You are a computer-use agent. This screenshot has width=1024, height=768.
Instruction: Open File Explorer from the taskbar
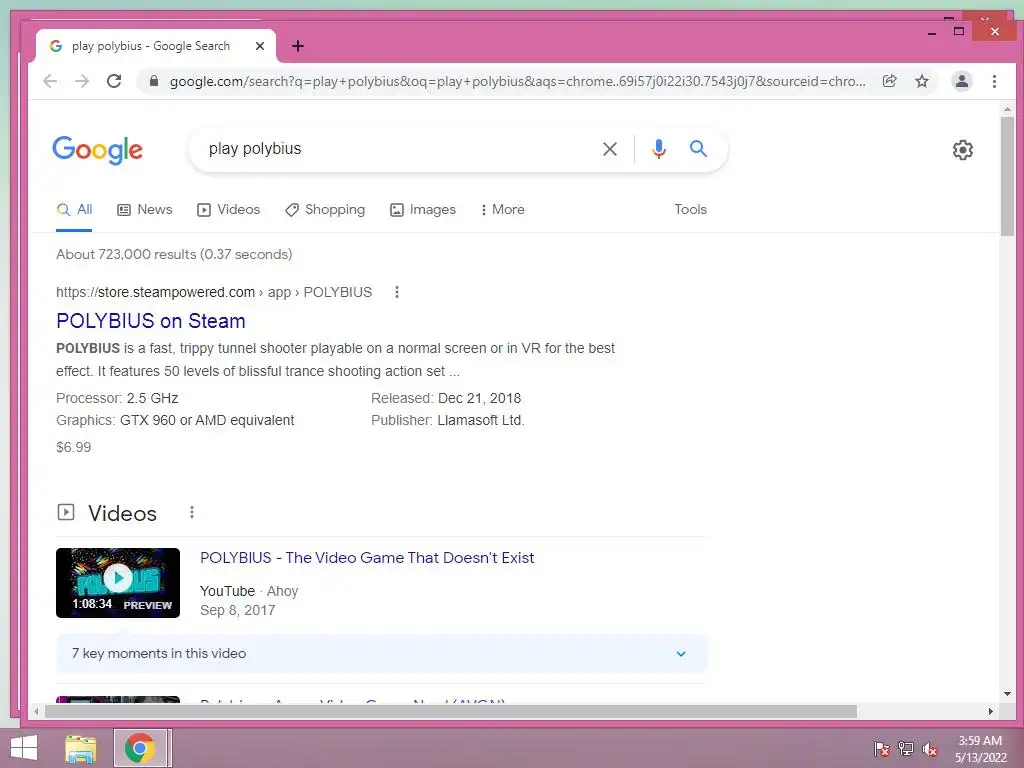(x=81, y=748)
